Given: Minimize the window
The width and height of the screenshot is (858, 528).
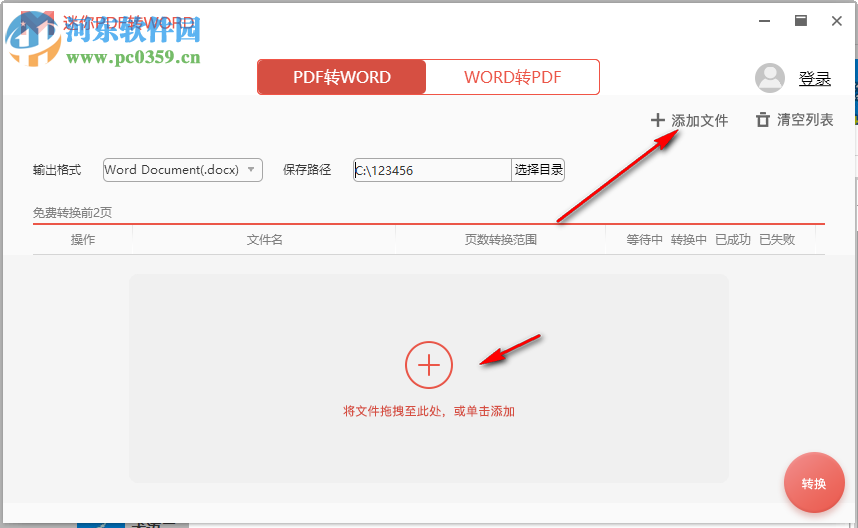Looking at the screenshot, I should click(x=764, y=21).
